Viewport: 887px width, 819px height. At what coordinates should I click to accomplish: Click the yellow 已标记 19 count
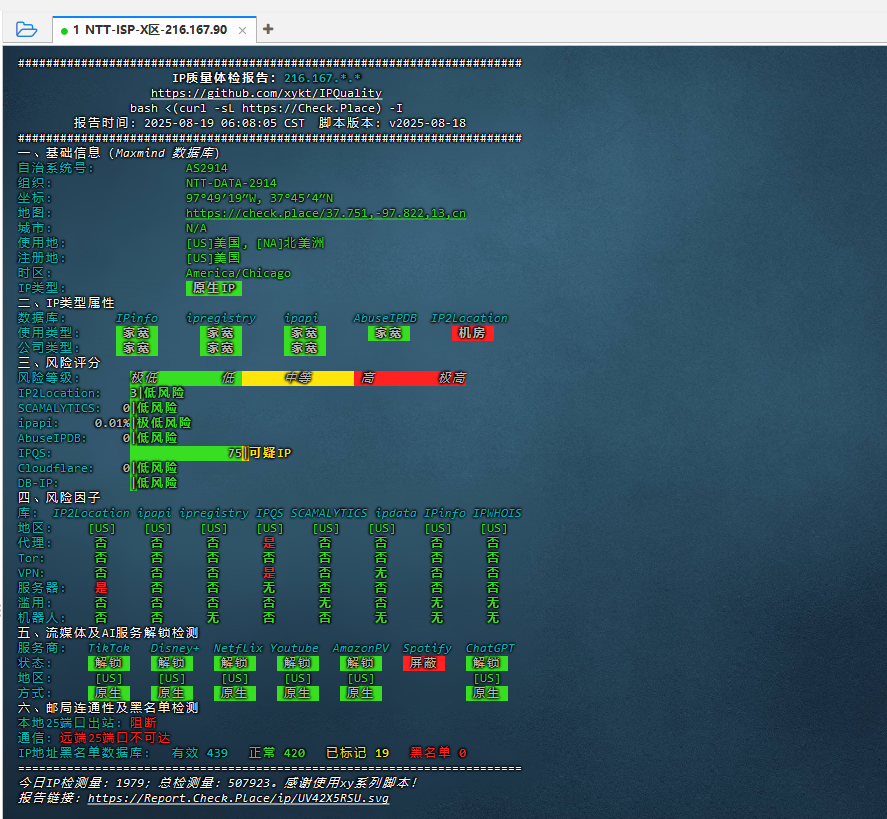(358, 753)
